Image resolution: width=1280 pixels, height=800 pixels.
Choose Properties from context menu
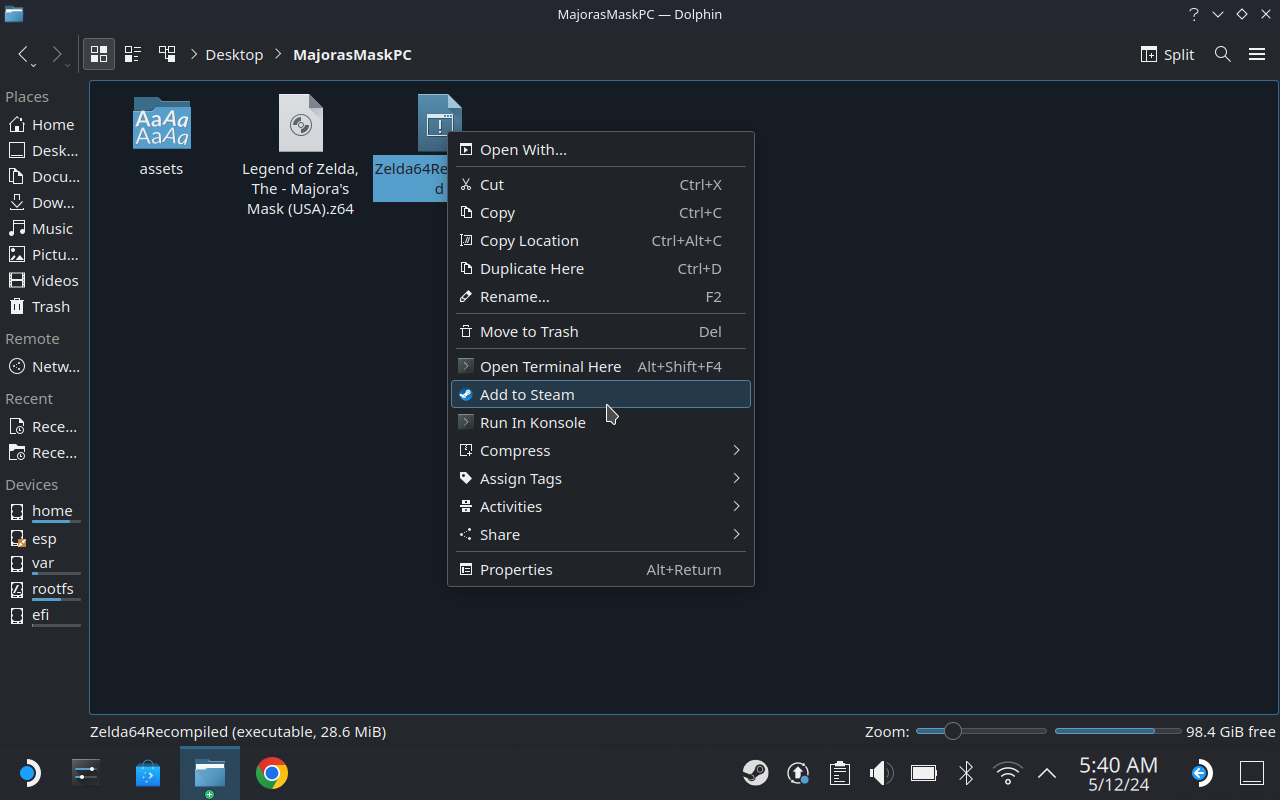point(601,570)
